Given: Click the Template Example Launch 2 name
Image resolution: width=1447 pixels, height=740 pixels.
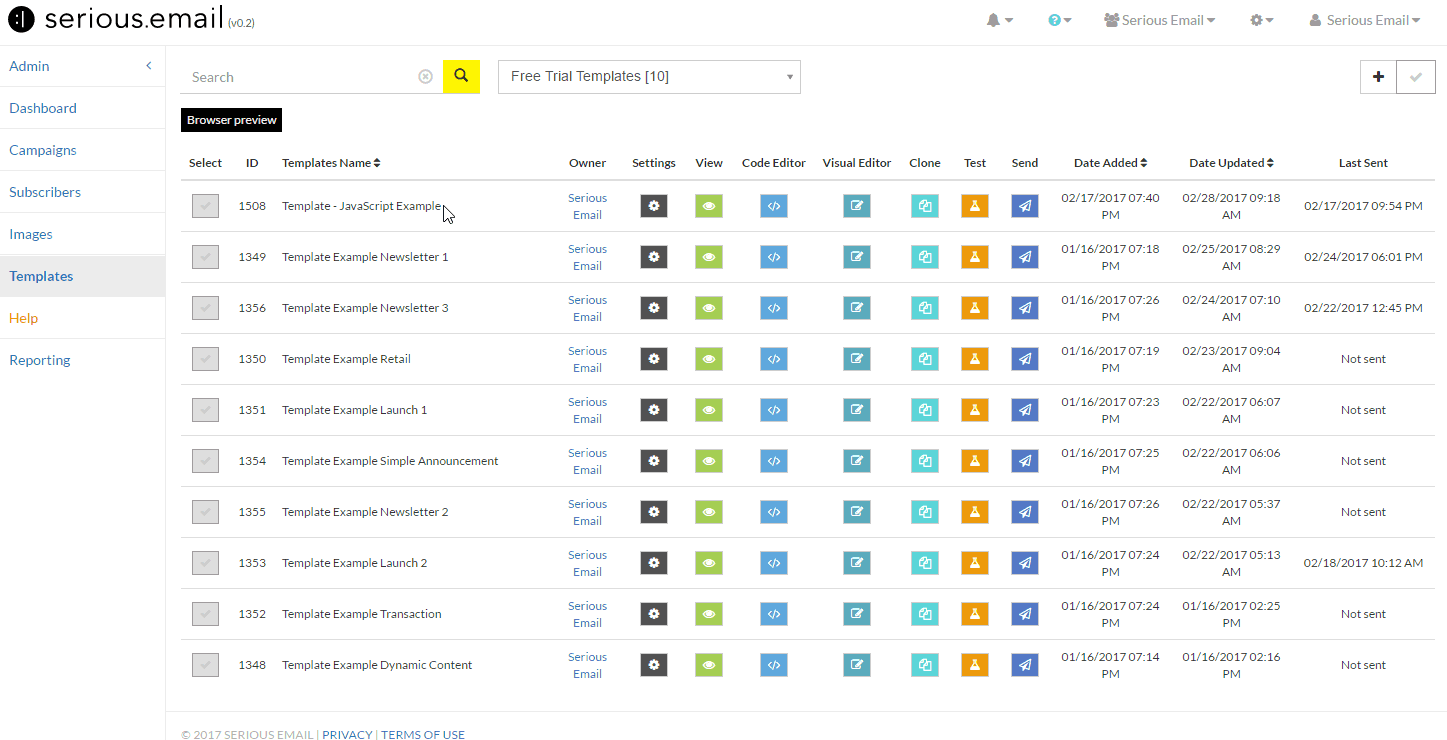Looking at the screenshot, I should pyautogui.click(x=355, y=563).
